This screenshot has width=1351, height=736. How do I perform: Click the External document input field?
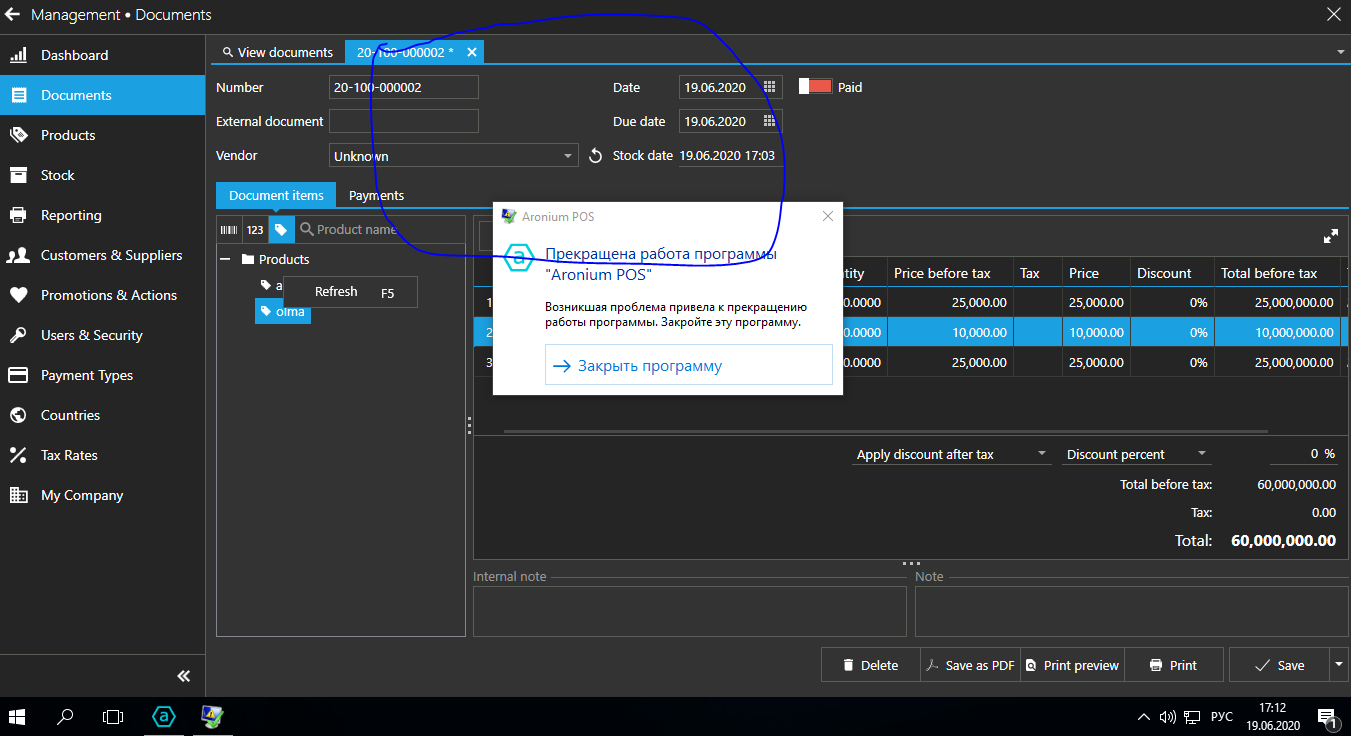403,122
